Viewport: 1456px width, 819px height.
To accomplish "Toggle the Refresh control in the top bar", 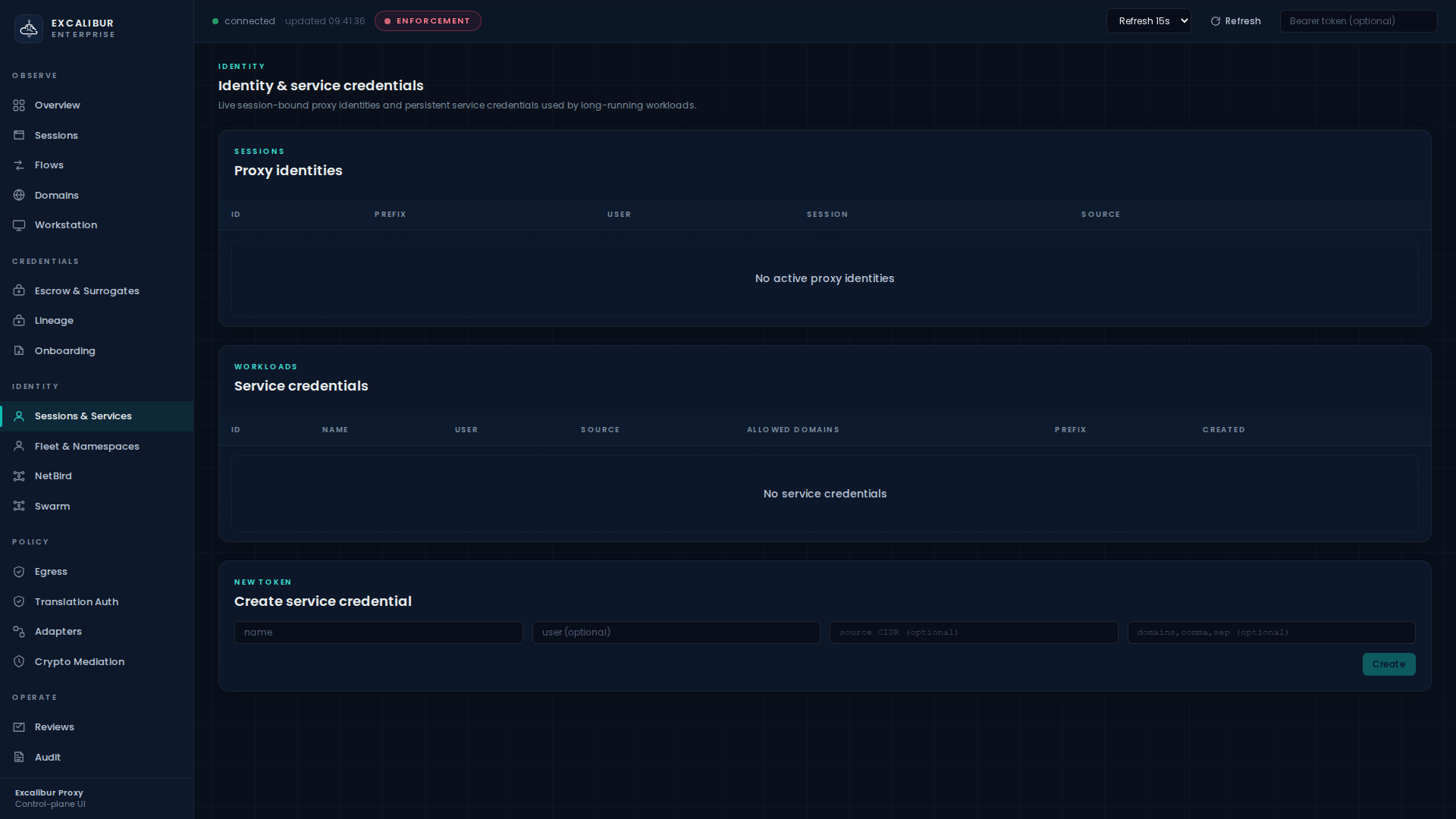I will pos(1235,20).
